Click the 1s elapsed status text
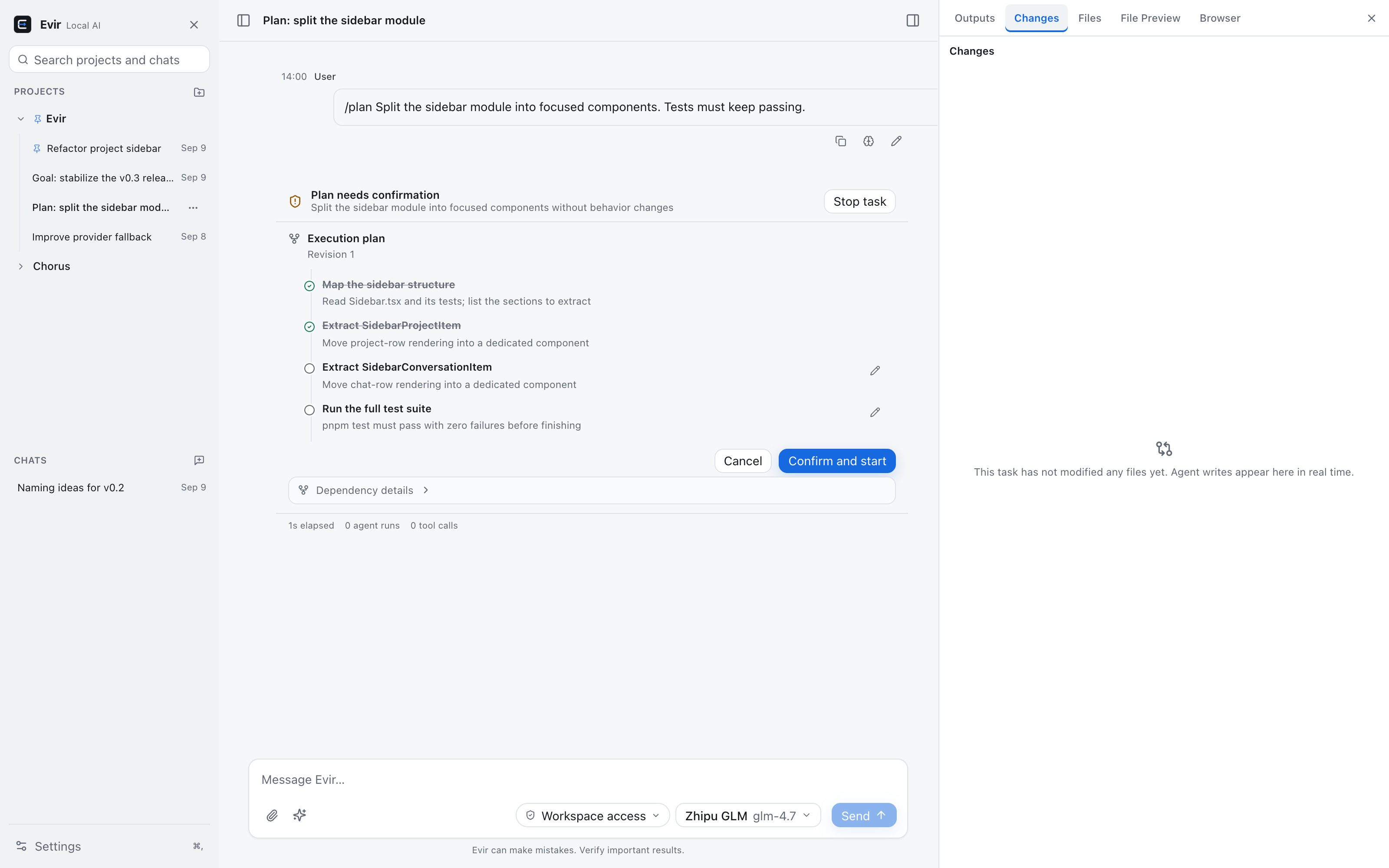 point(311,525)
